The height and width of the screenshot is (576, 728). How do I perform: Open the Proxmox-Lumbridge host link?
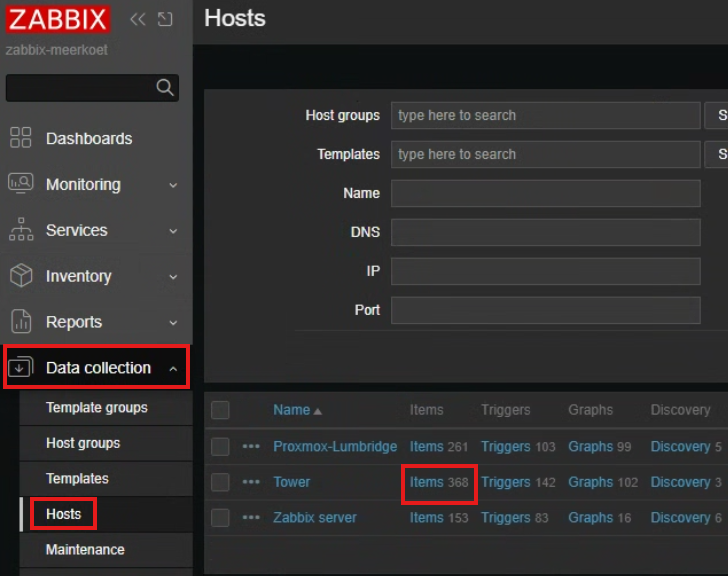point(335,447)
